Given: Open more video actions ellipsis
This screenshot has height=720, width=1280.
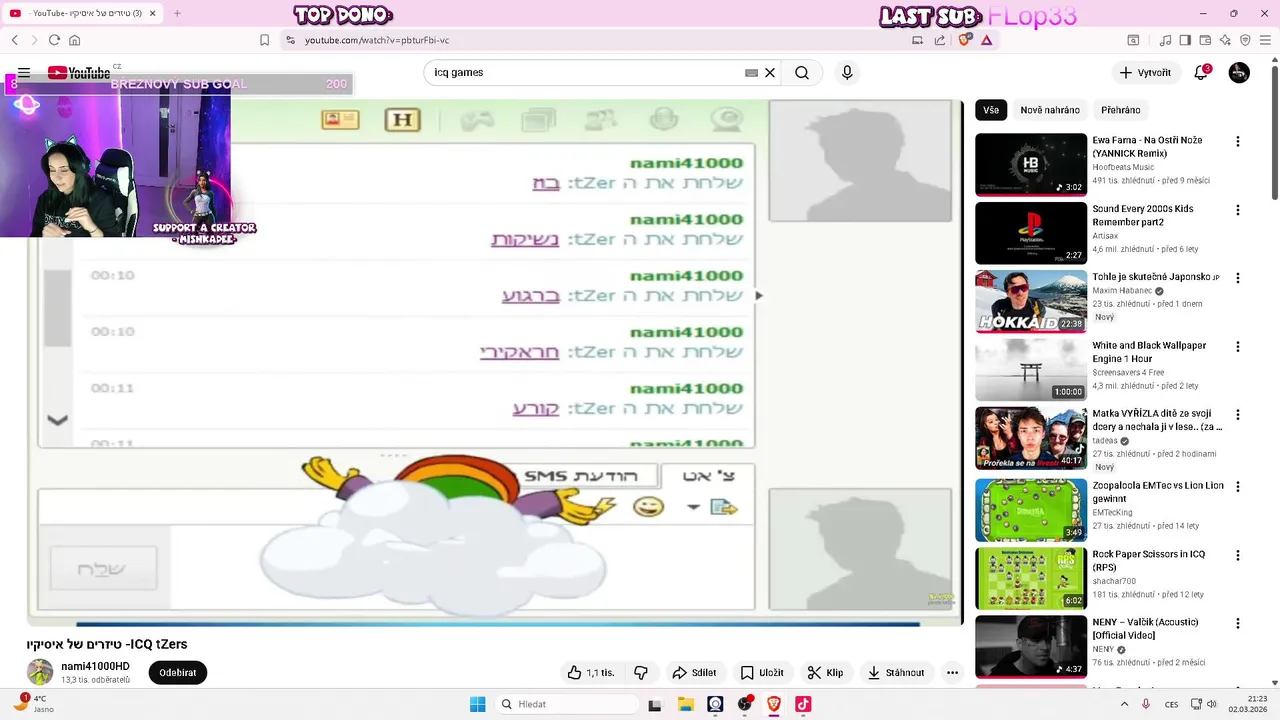Looking at the screenshot, I should pyautogui.click(x=952, y=673).
